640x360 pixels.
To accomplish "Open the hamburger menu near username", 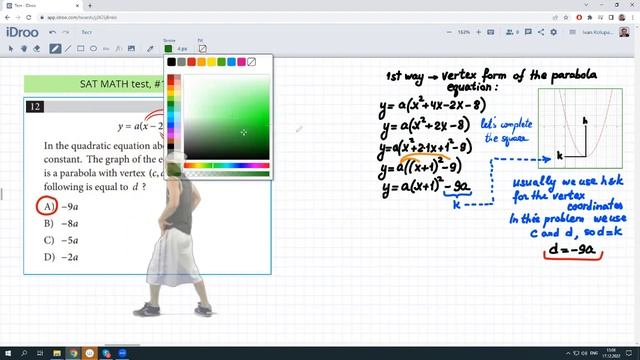I will [x=573, y=32].
